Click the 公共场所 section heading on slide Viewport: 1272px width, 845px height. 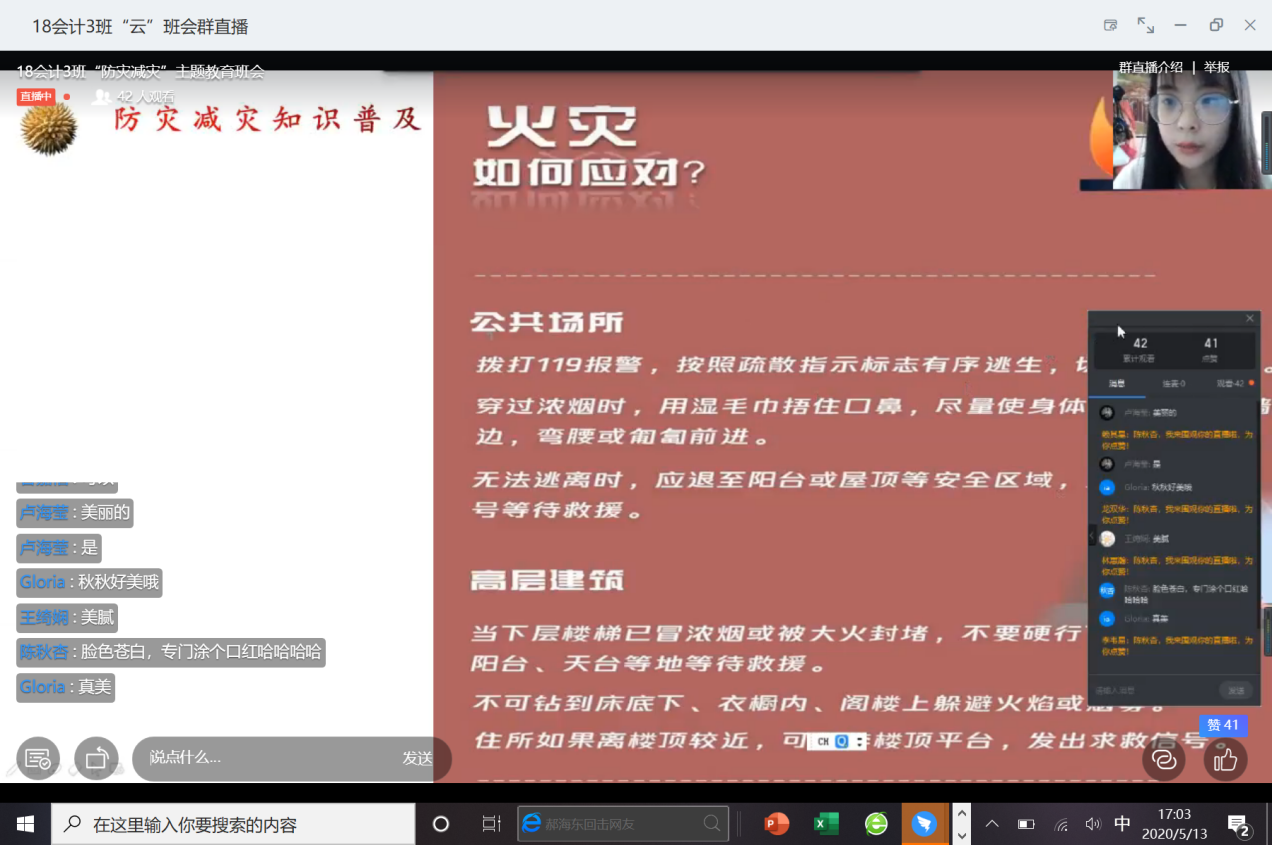(x=547, y=322)
